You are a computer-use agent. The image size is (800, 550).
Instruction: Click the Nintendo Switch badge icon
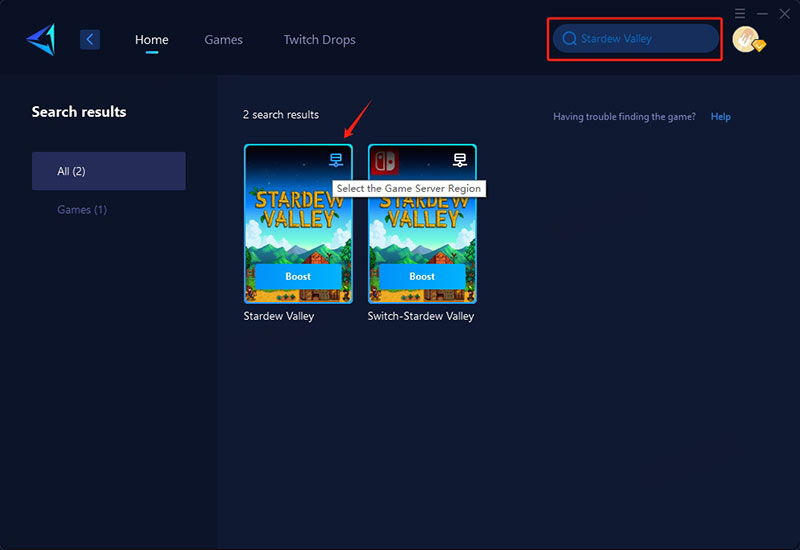(385, 161)
